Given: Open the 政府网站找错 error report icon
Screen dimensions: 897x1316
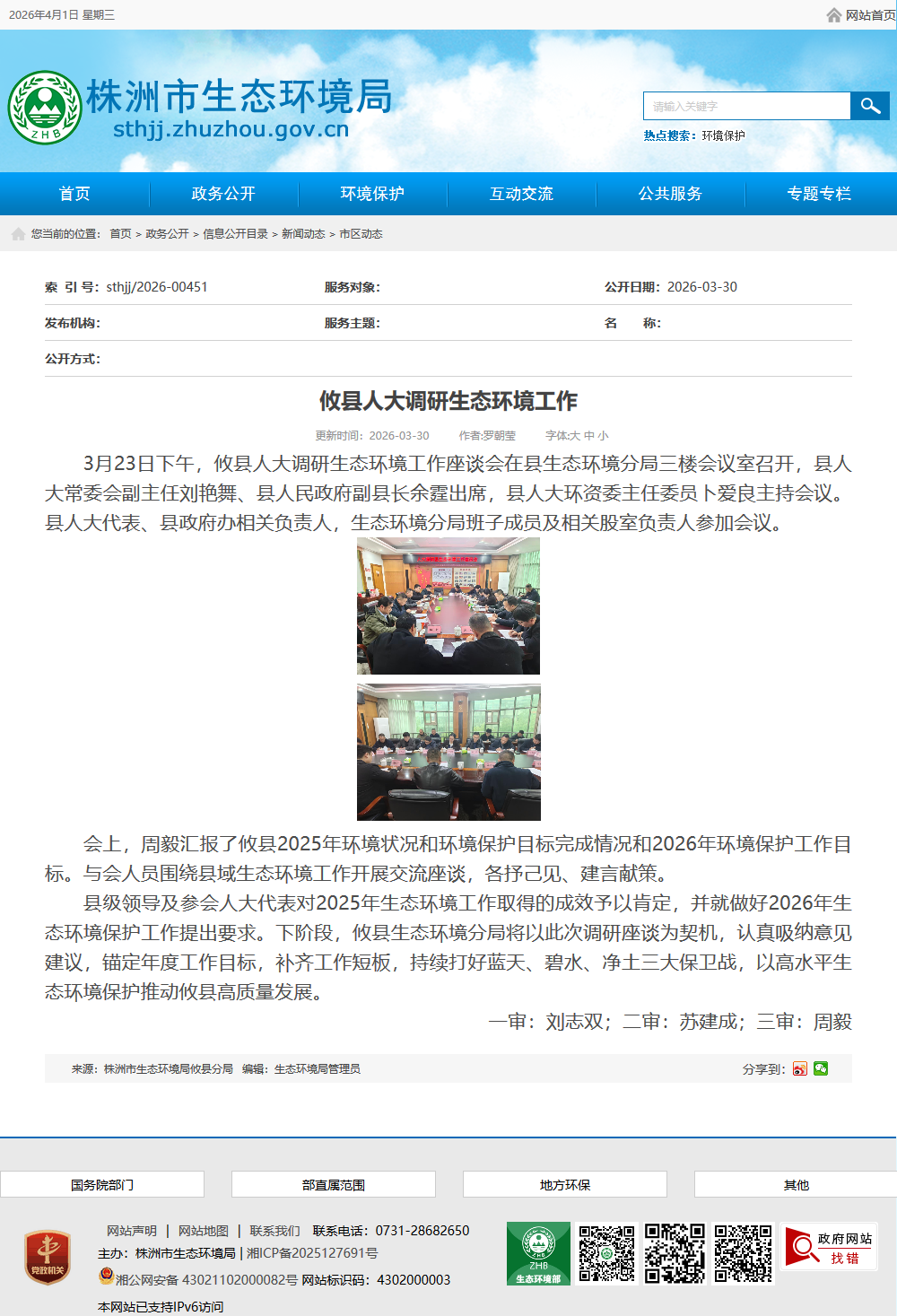Looking at the screenshot, I should point(829,1248).
